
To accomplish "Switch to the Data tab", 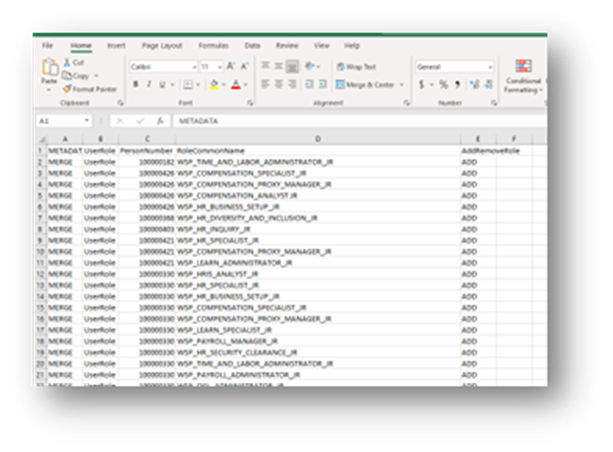I will [x=252, y=45].
